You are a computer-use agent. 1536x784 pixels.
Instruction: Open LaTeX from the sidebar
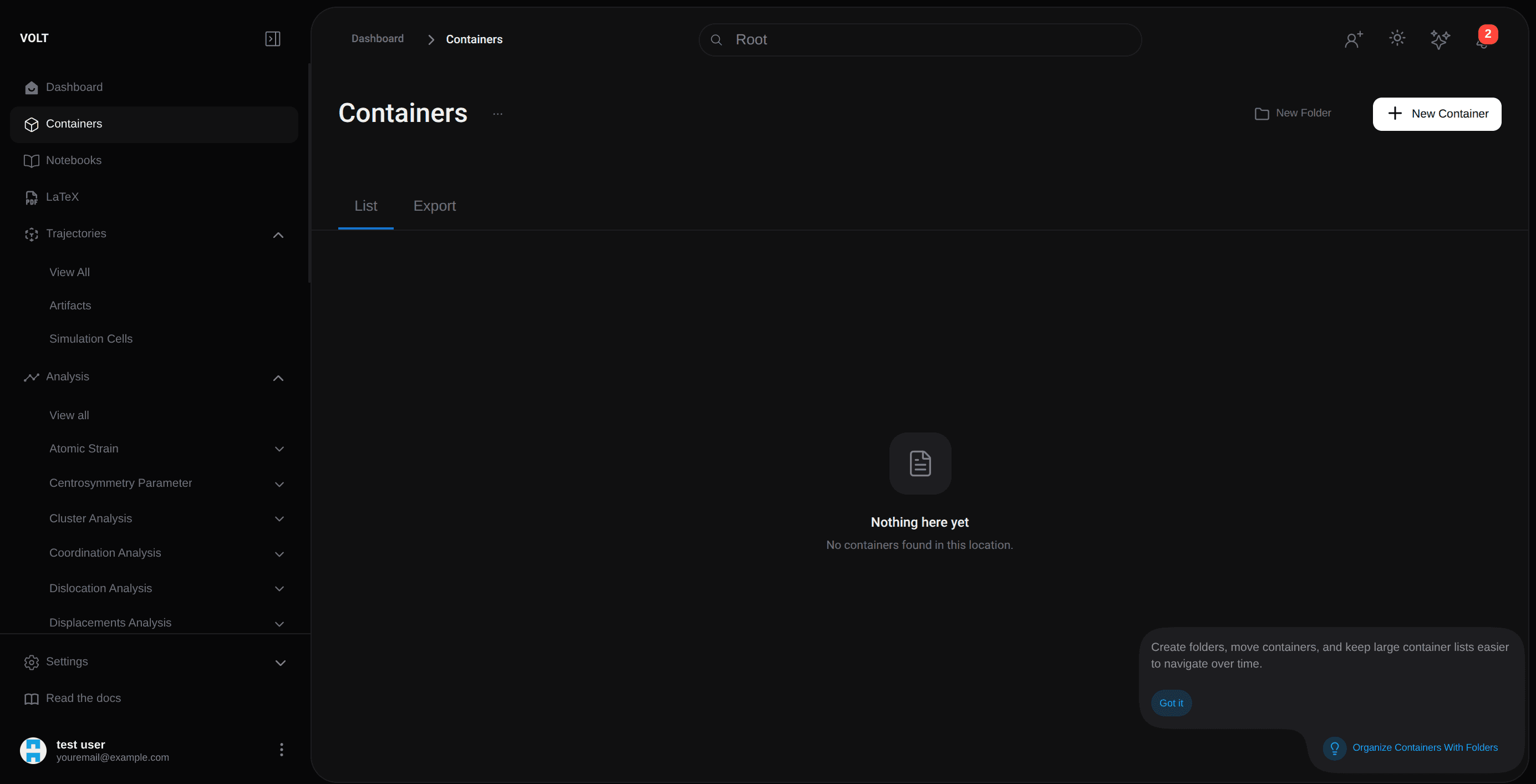point(62,197)
